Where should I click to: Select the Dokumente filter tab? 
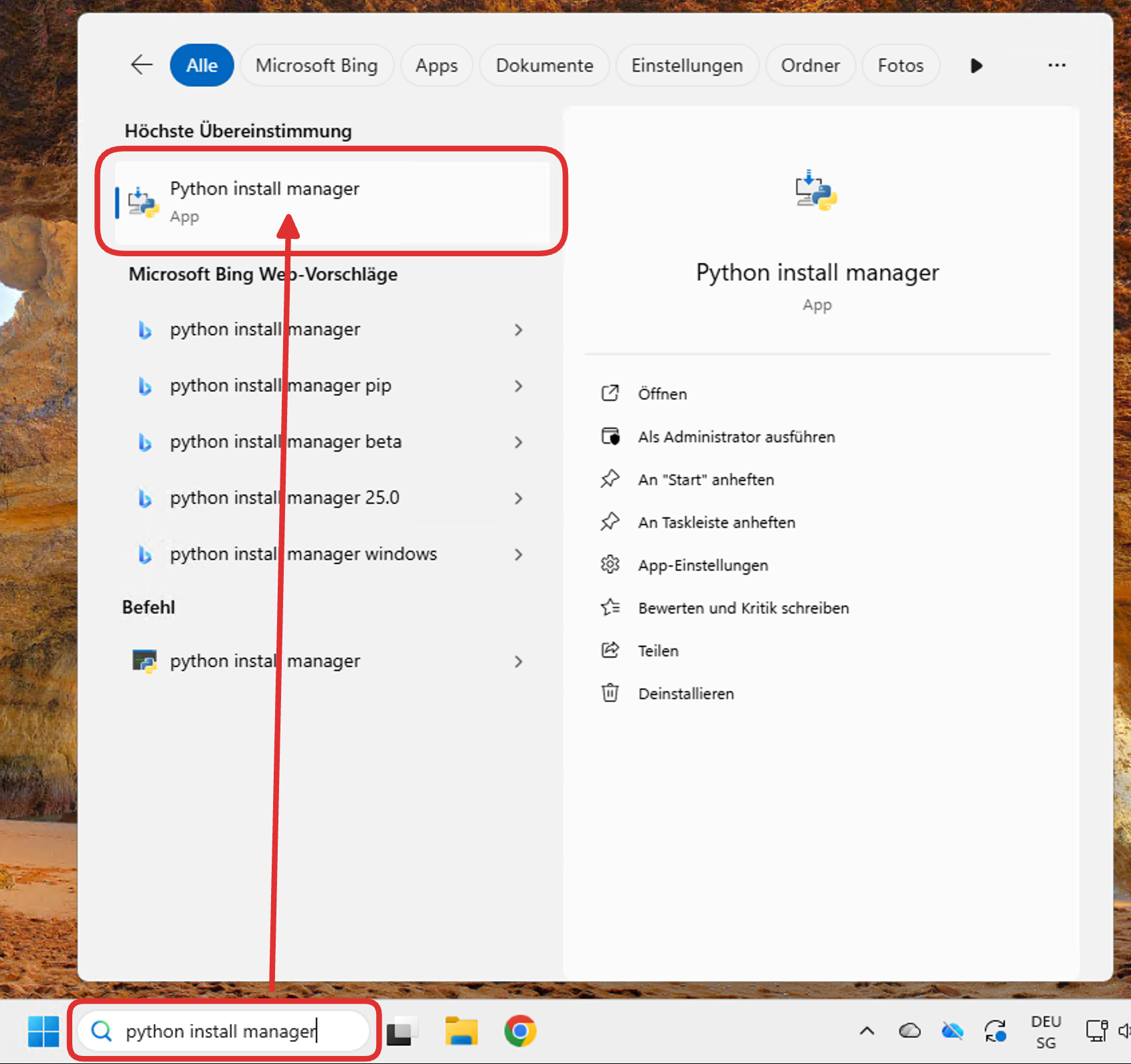[544, 66]
